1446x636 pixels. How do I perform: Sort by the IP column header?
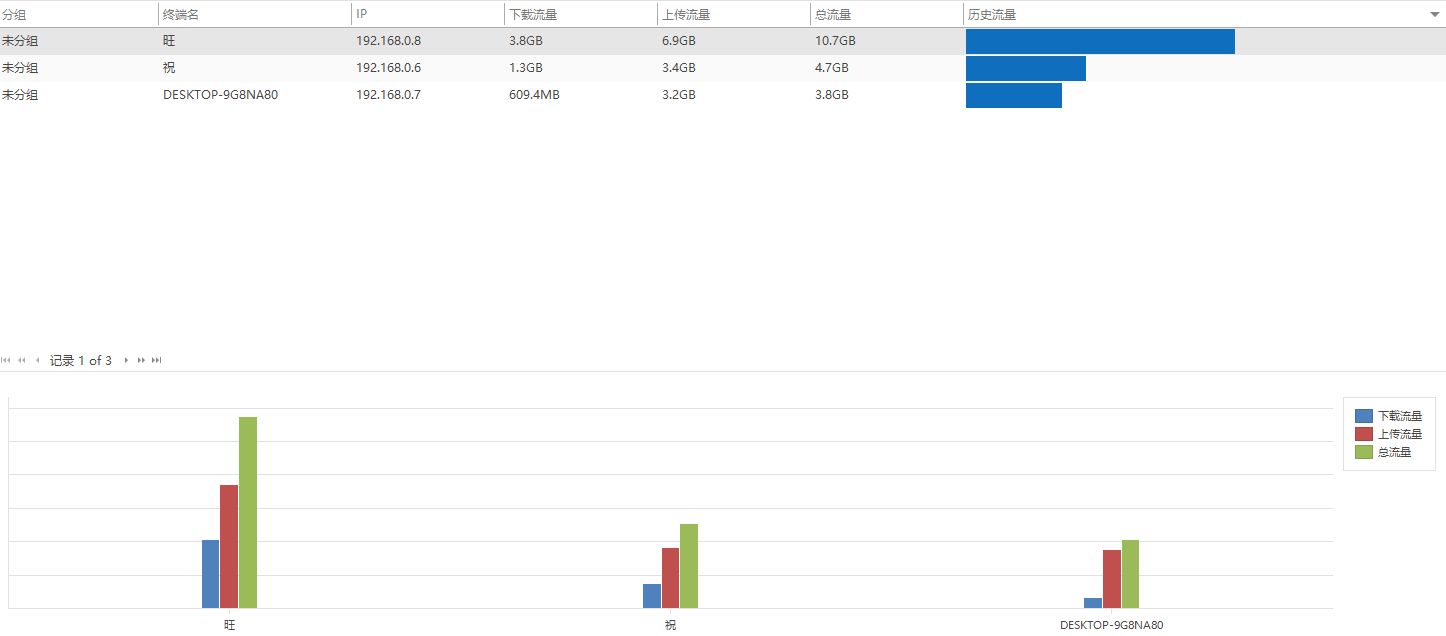428,15
